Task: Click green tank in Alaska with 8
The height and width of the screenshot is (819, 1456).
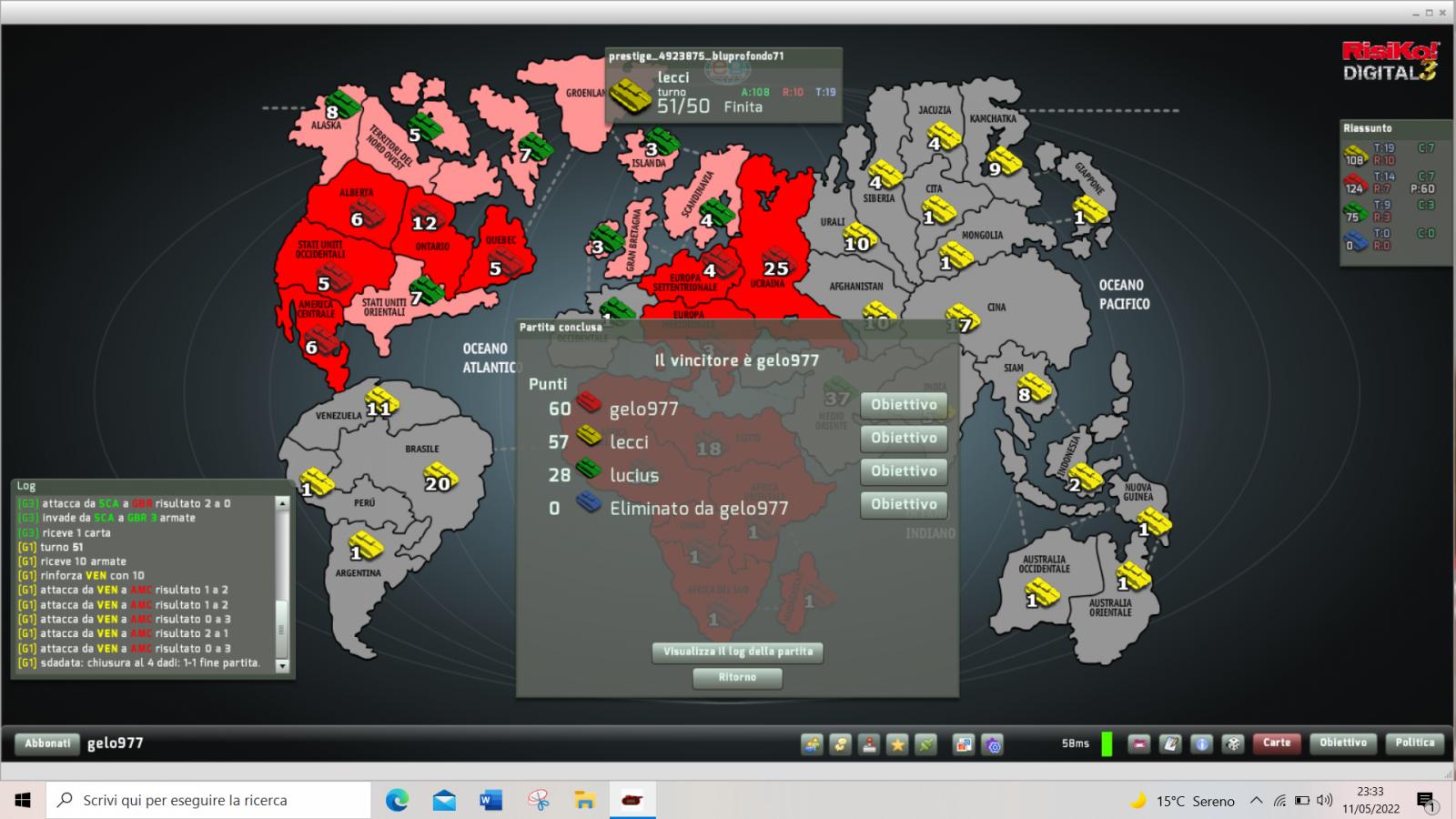Action: pos(342,106)
